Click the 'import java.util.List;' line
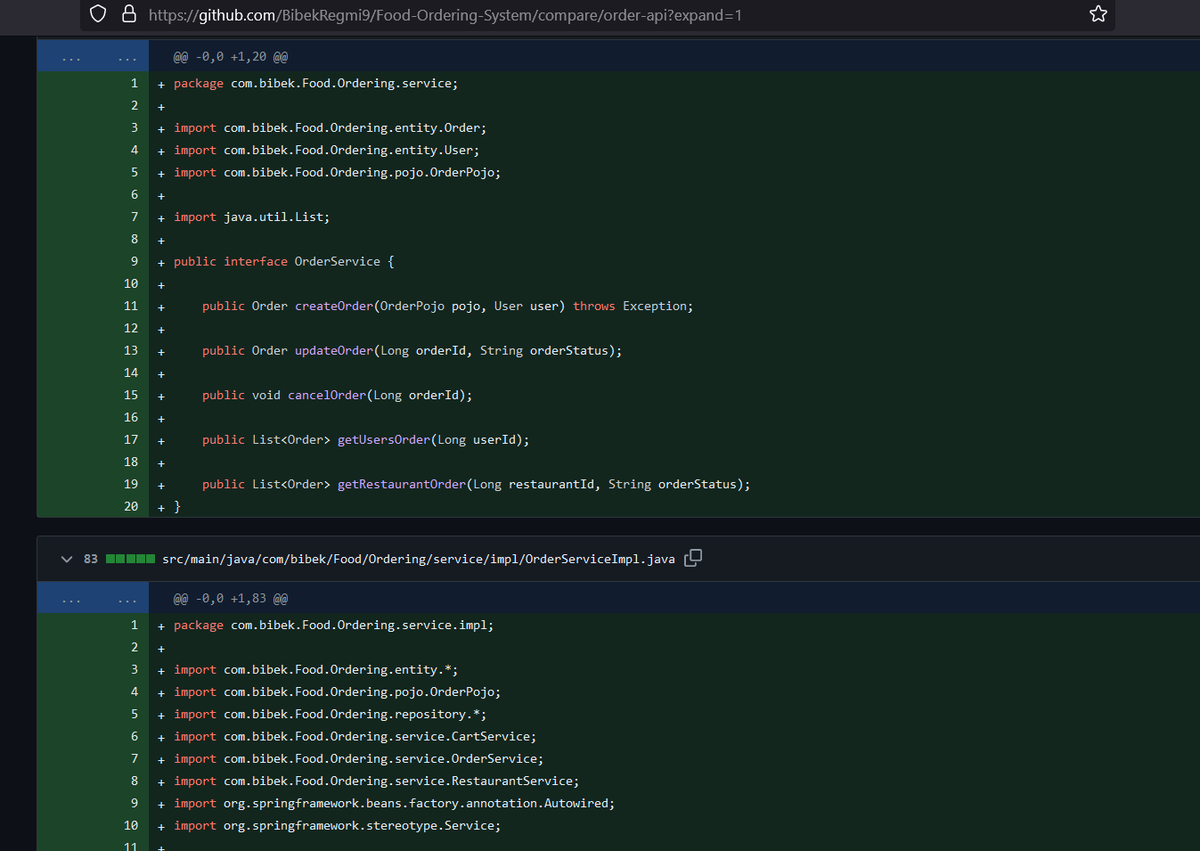 pos(252,217)
